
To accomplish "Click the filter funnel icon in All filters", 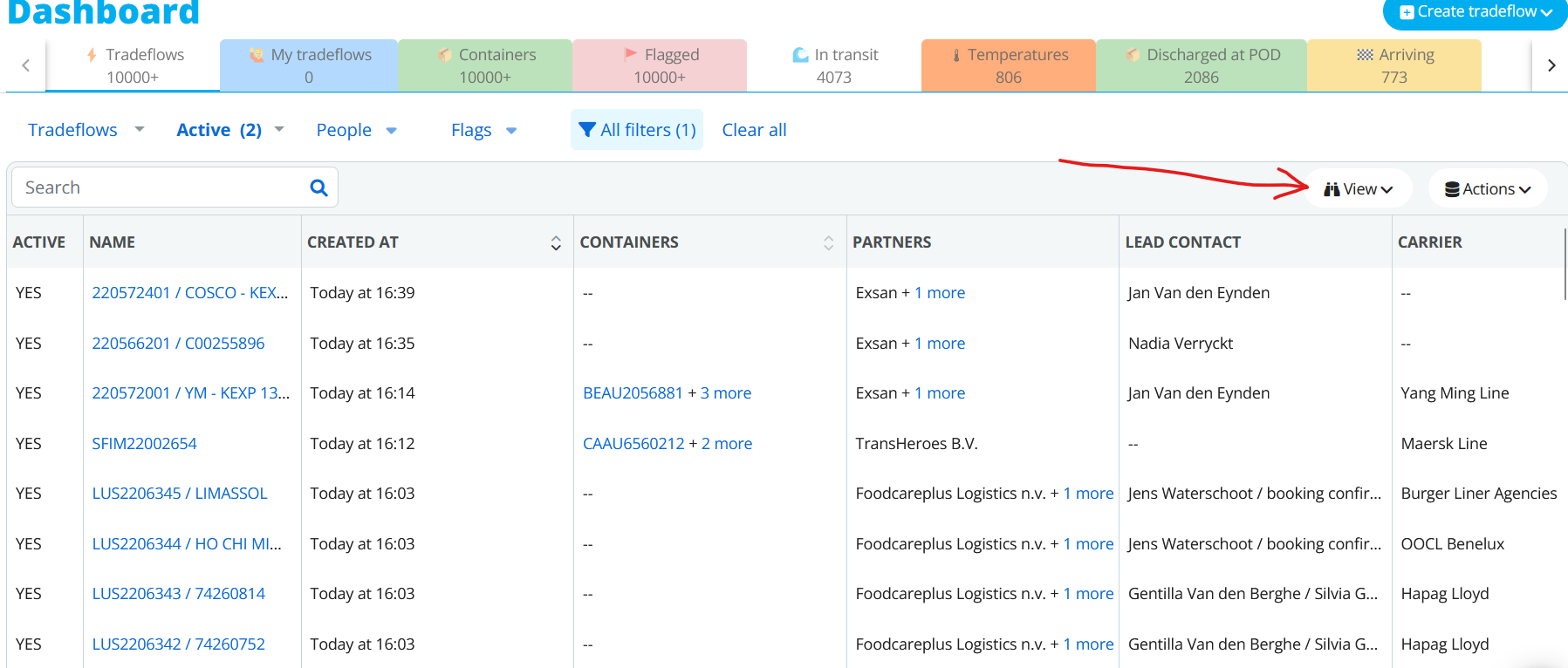I will (588, 130).
